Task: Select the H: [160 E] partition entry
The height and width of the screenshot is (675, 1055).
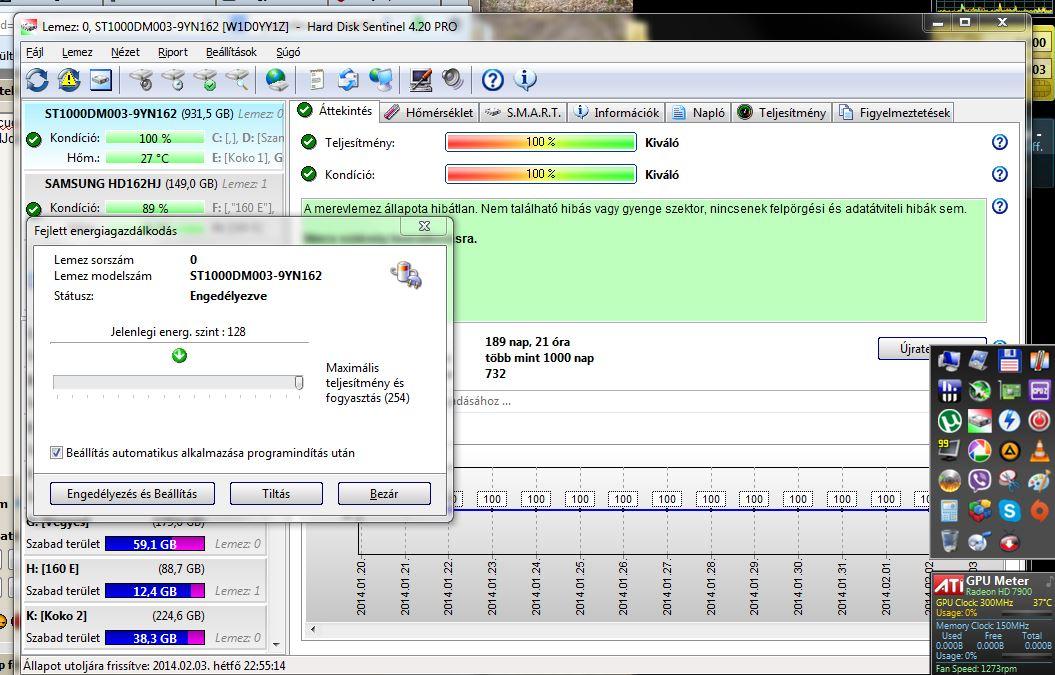Action: coord(145,579)
